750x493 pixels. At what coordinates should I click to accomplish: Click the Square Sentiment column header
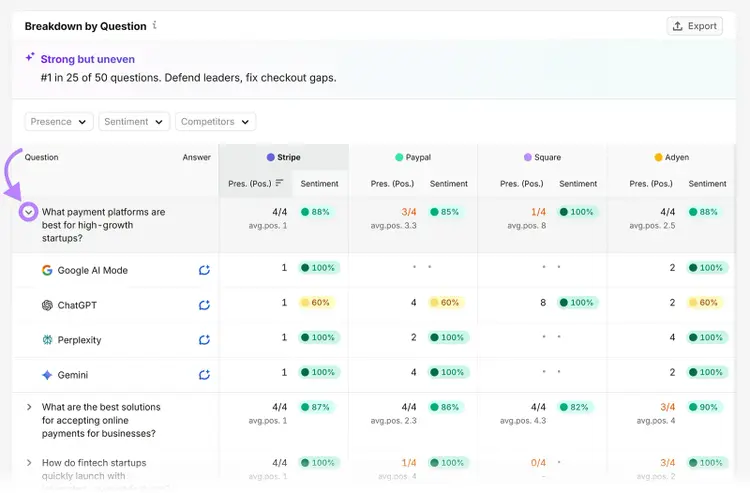tap(578, 184)
